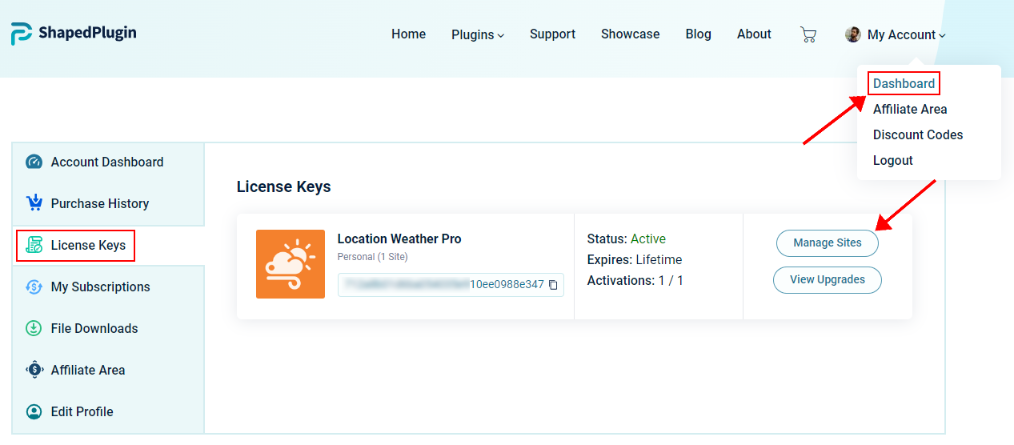Expand the My Account dropdown

tap(906, 35)
